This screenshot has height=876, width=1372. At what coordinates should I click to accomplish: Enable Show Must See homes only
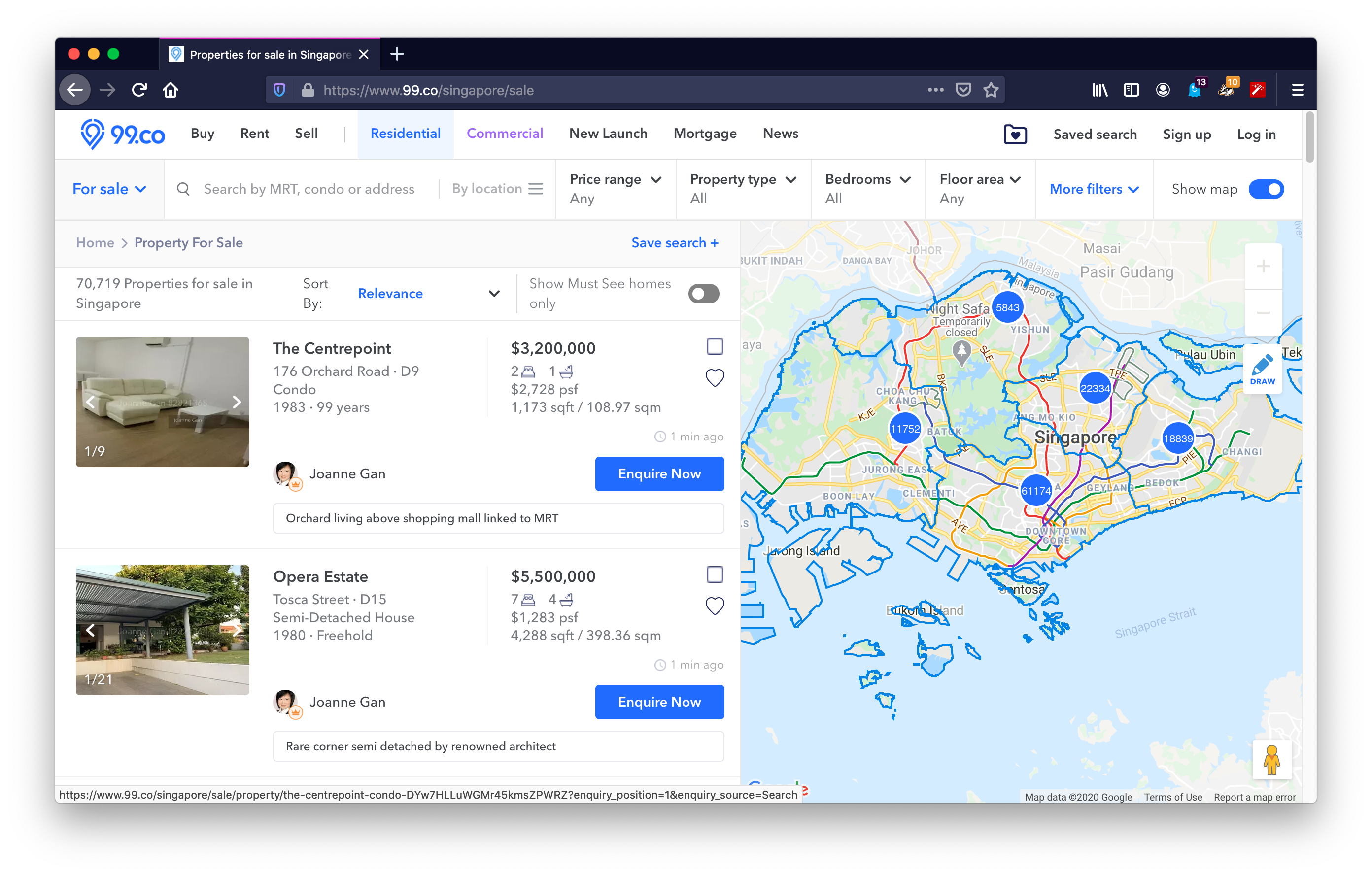pos(703,294)
